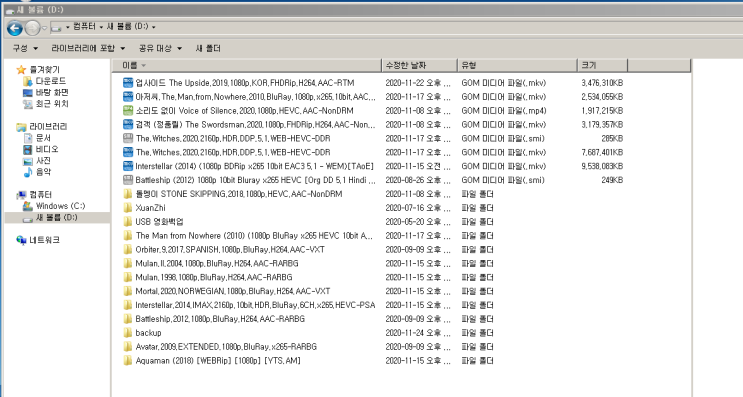The width and height of the screenshot is (743, 397).
Task: Open the recent locations dropdown arrow
Action: click(45, 28)
